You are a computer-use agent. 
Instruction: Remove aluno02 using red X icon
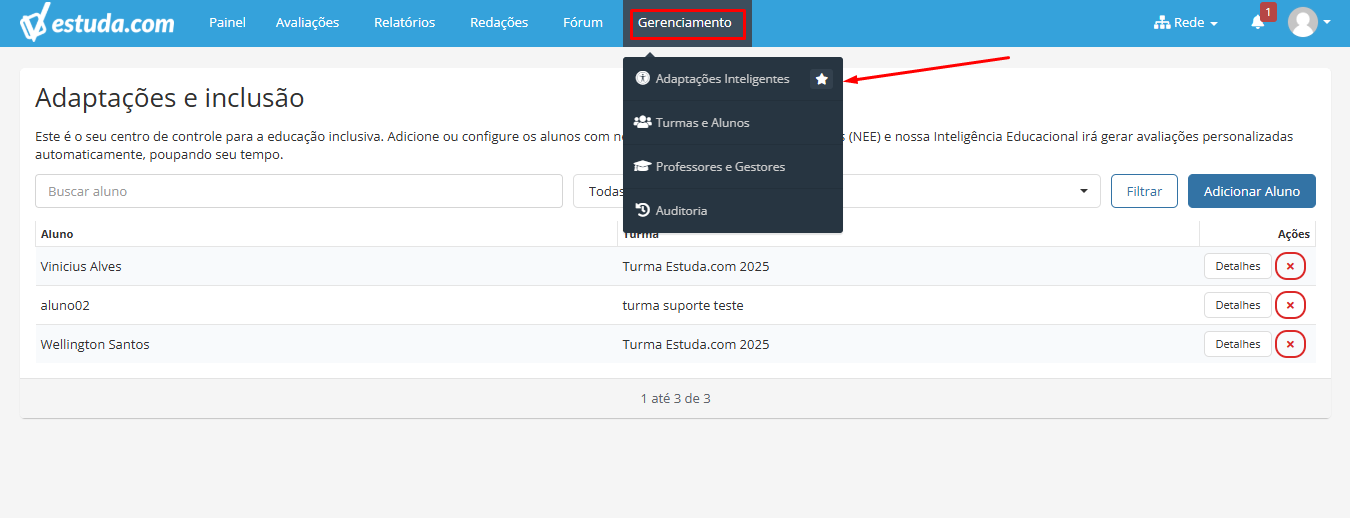tap(1290, 305)
